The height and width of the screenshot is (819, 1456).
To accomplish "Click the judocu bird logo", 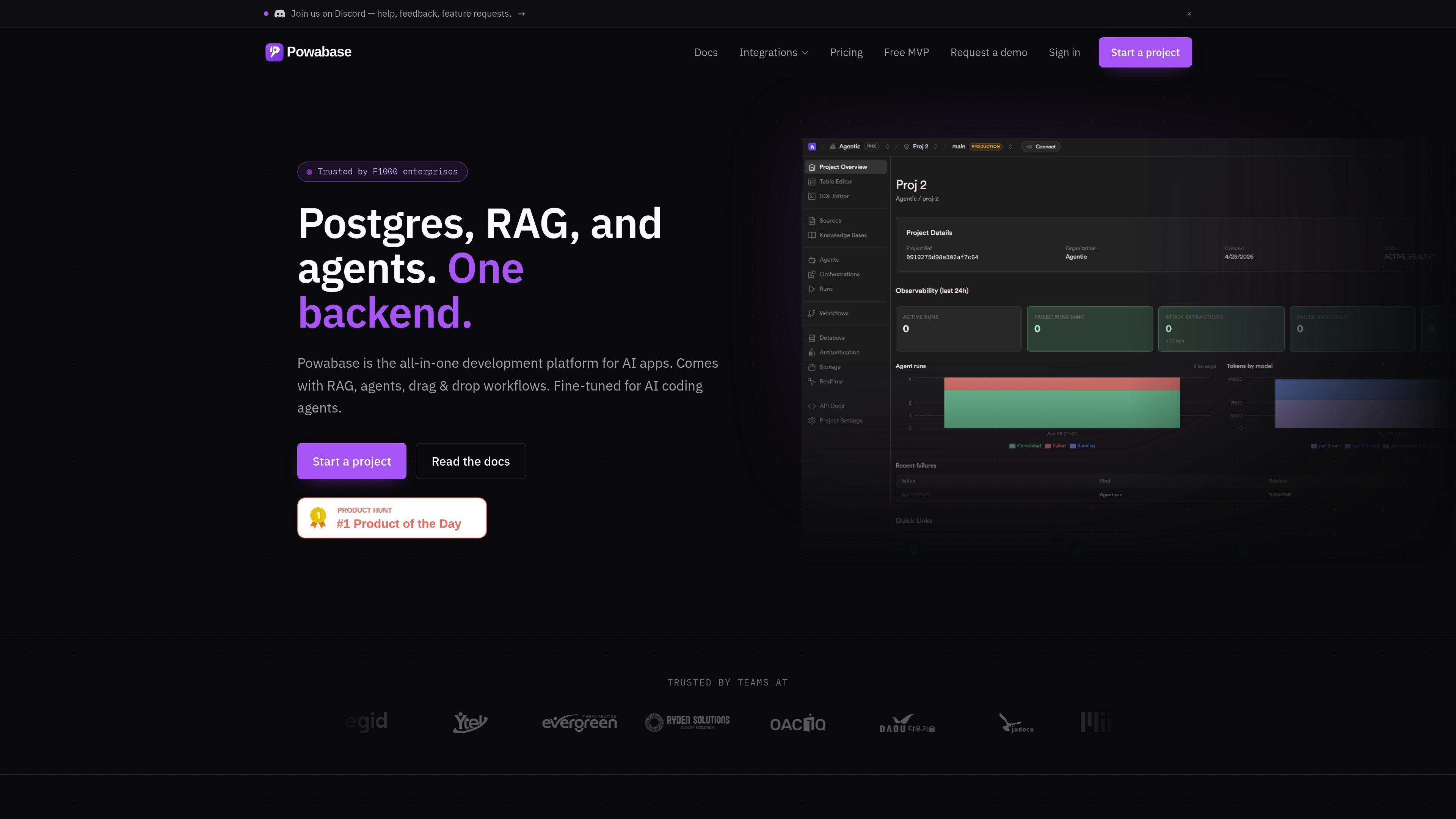I will pos(1016,723).
